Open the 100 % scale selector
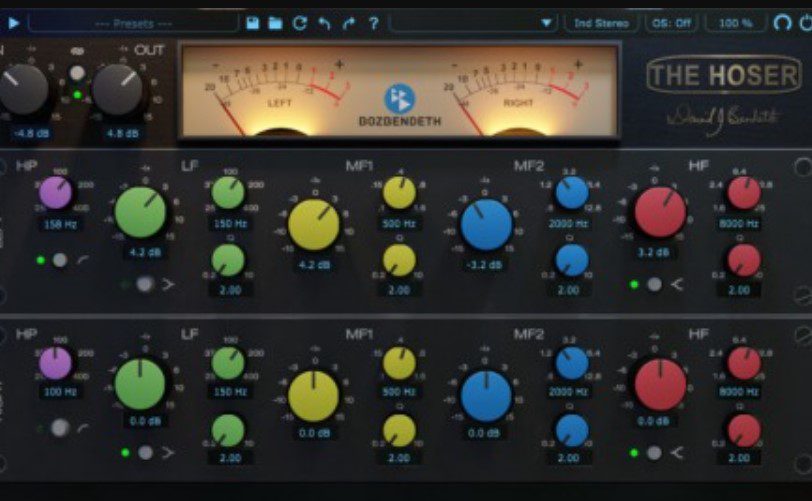The image size is (812, 501). 735,23
